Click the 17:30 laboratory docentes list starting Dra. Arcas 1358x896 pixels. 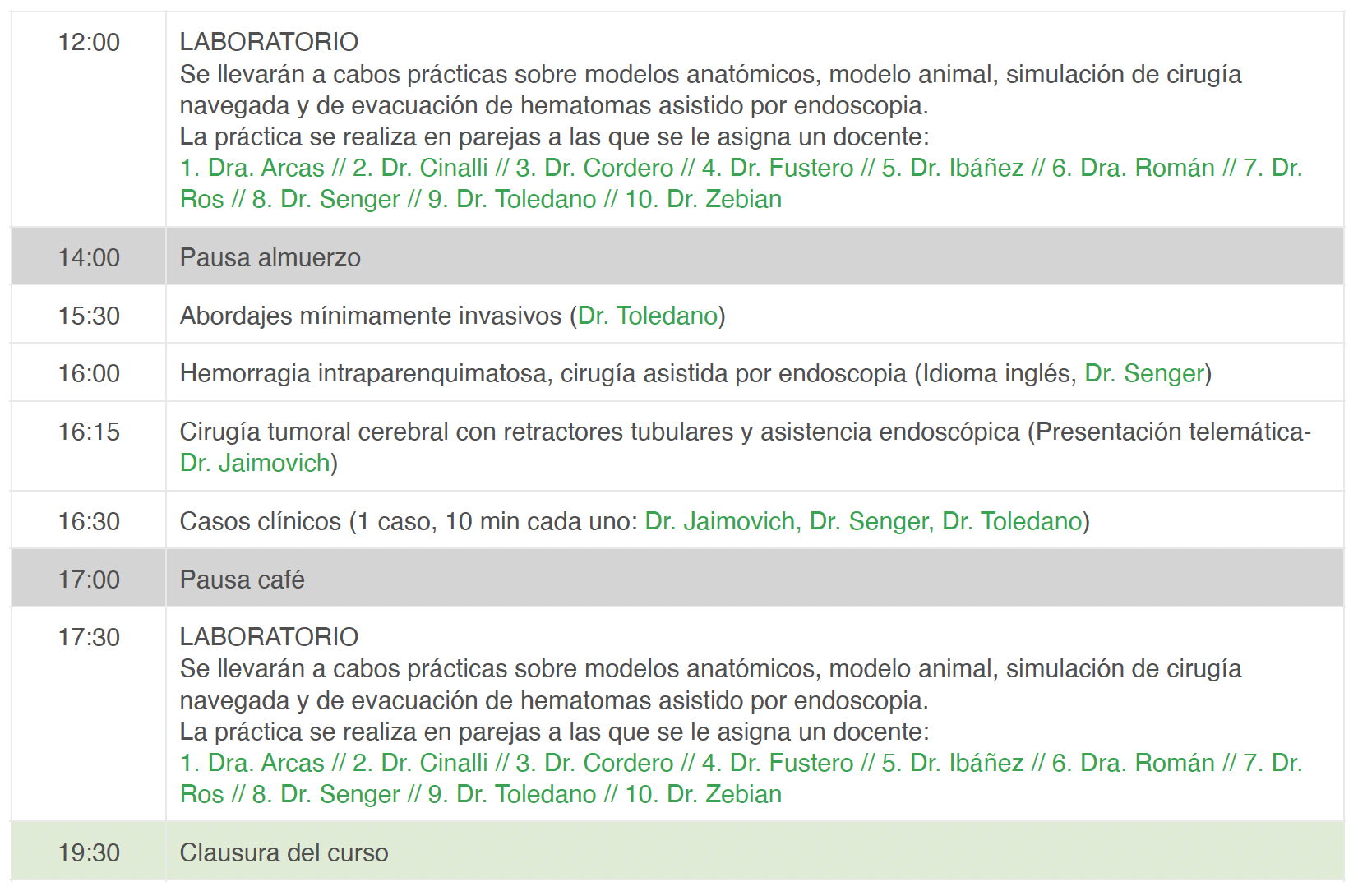click(741, 778)
